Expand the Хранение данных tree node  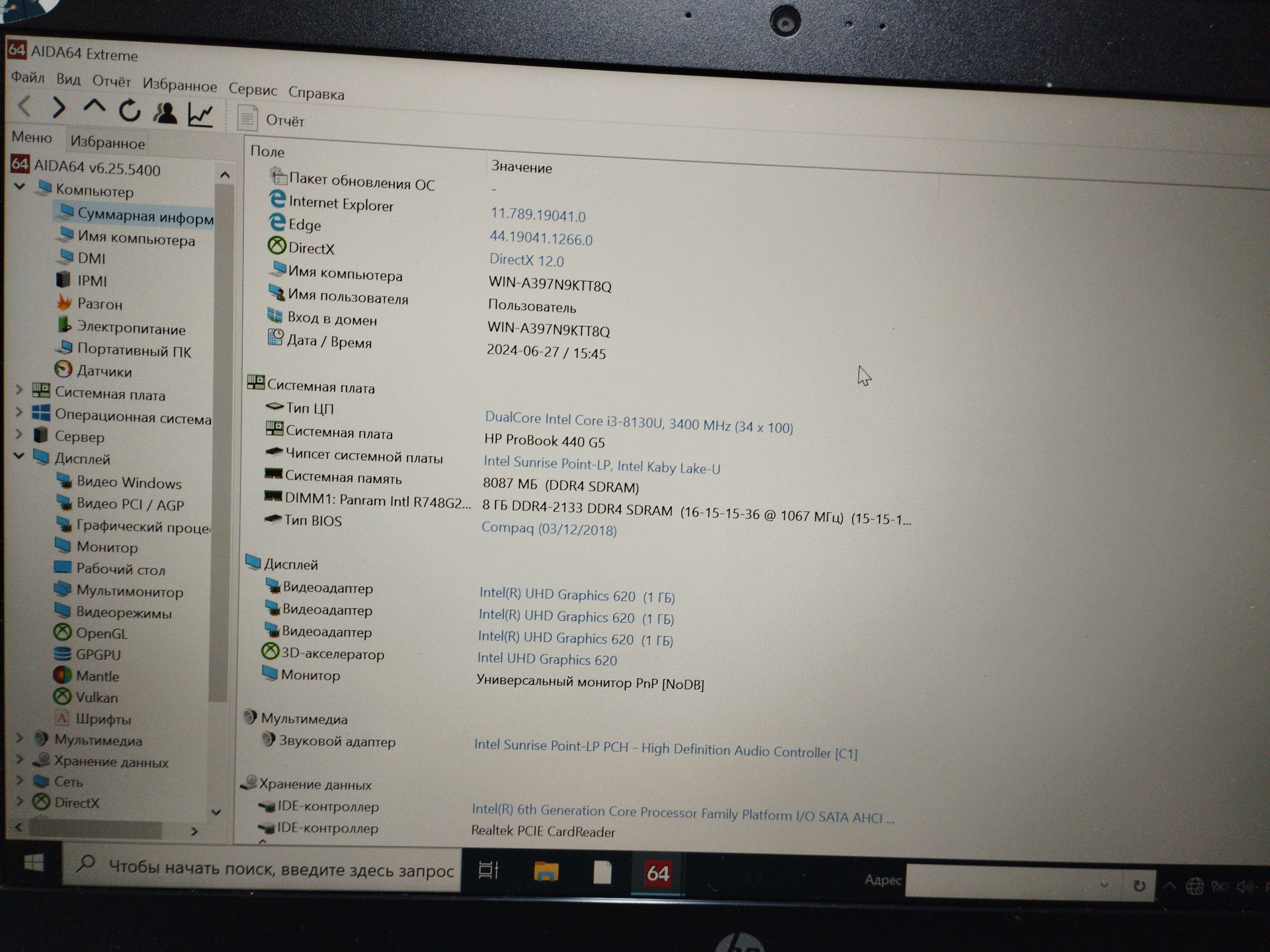tap(19, 759)
